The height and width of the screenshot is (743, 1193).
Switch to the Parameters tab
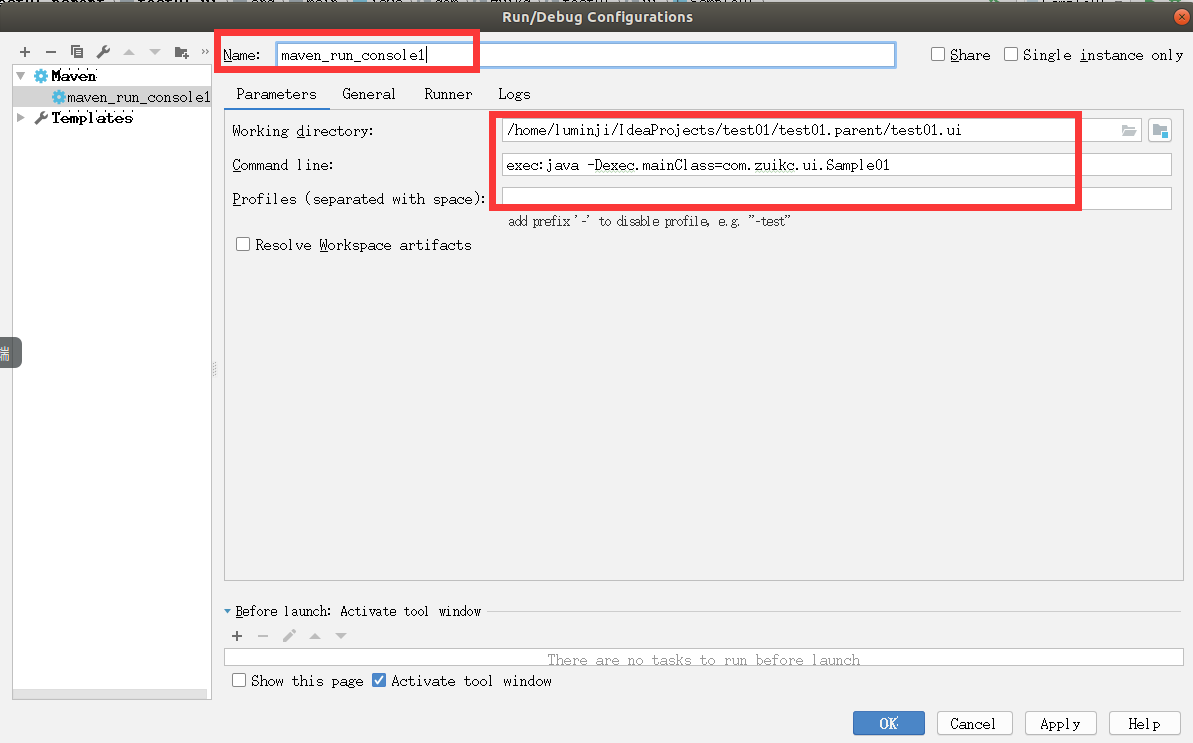point(276,94)
